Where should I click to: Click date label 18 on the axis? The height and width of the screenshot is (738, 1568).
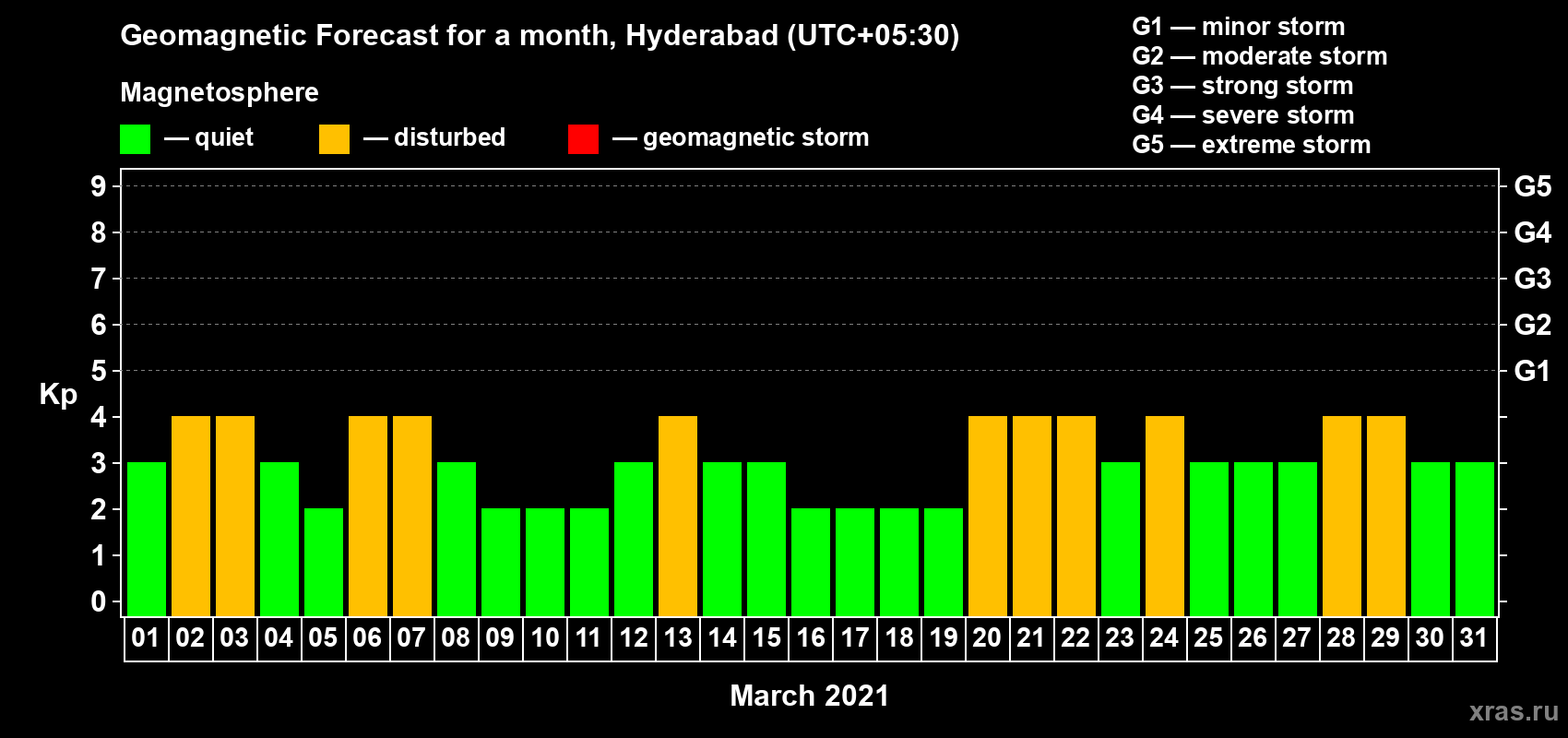tap(899, 638)
